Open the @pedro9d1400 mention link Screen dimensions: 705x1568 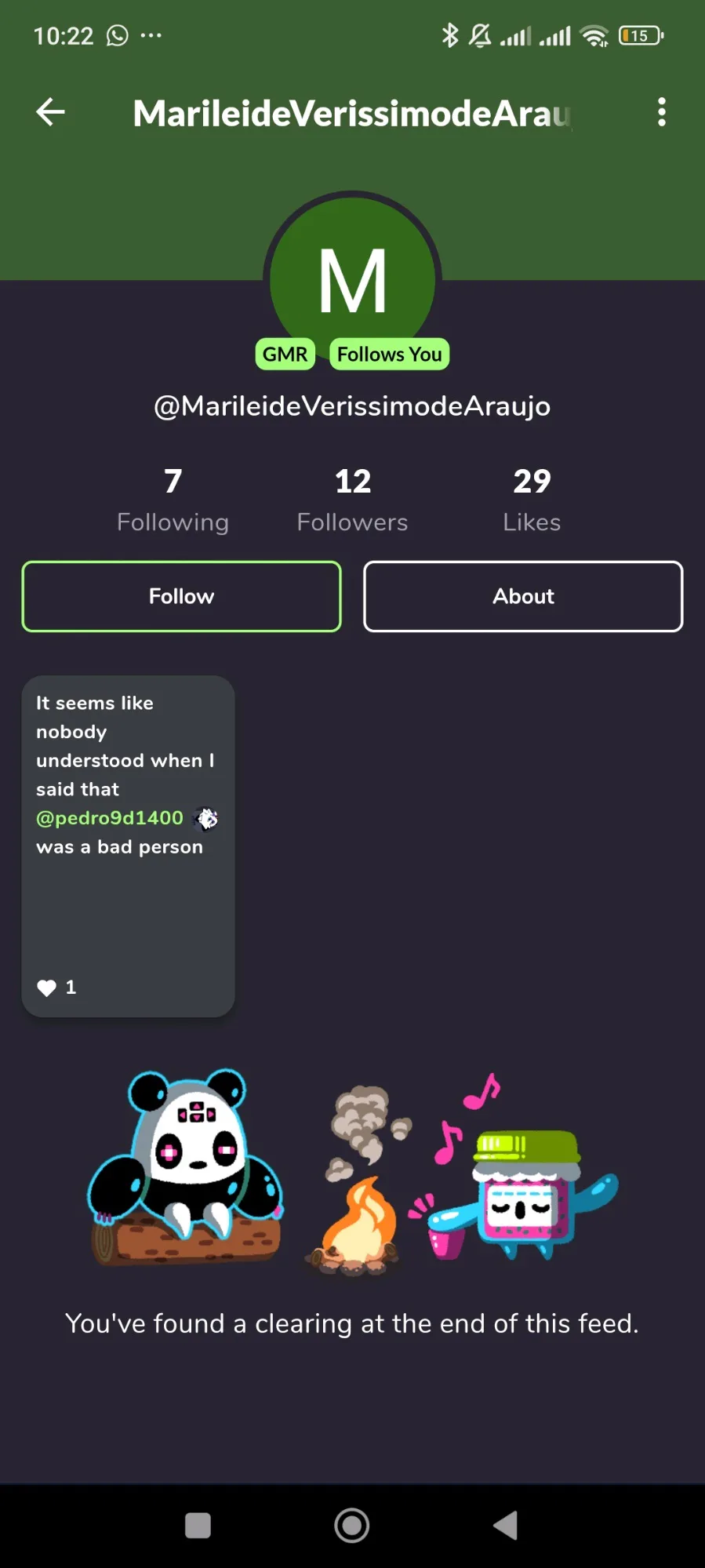coord(110,818)
